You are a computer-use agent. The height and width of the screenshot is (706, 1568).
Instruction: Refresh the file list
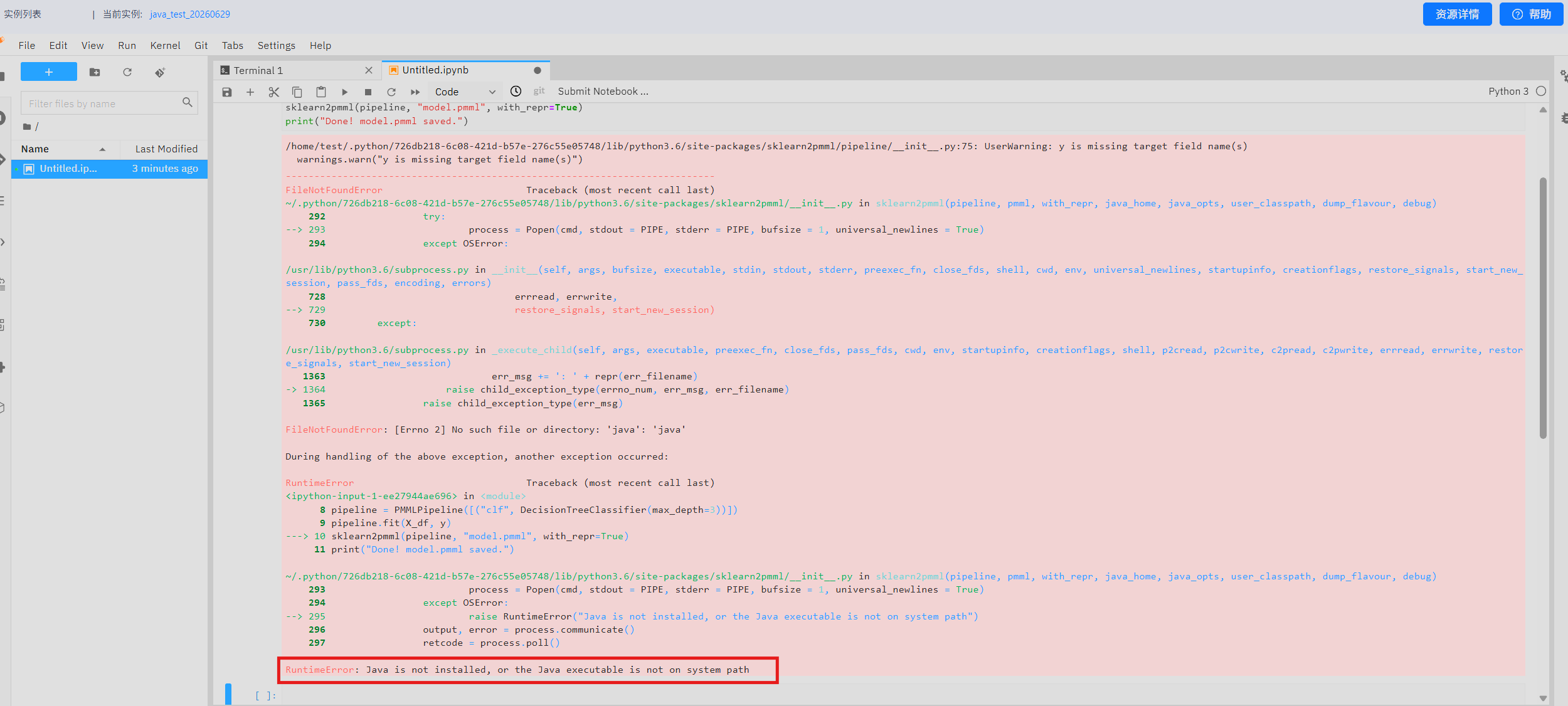pyautogui.click(x=127, y=72)
